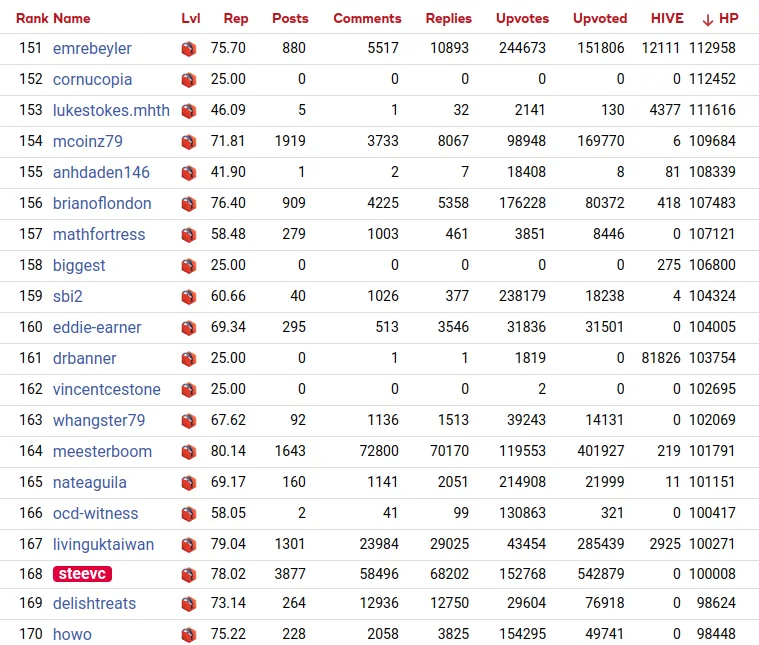
Task: Sort table by Replies column header
Action: coord(449,18)
